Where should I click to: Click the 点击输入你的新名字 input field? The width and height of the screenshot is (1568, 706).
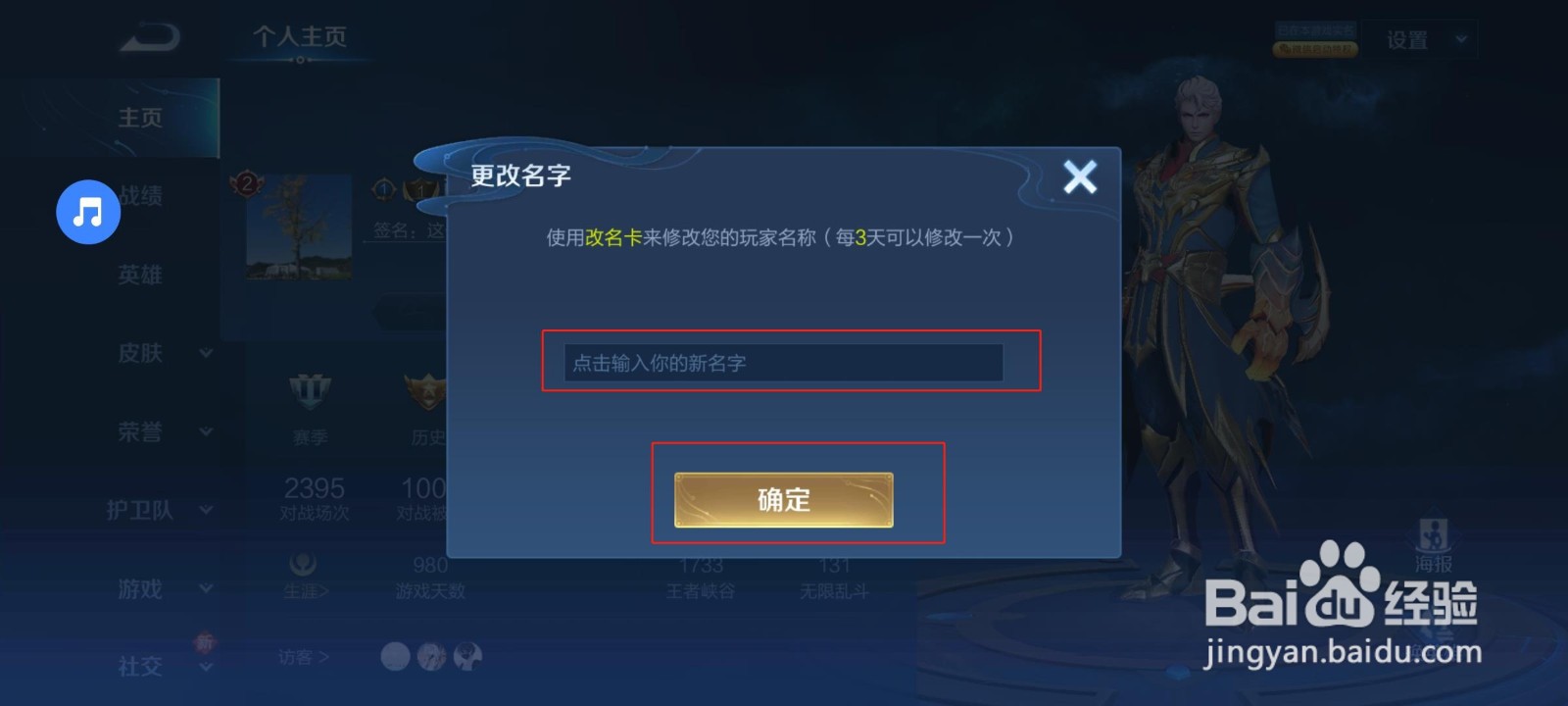coord(783,363)
